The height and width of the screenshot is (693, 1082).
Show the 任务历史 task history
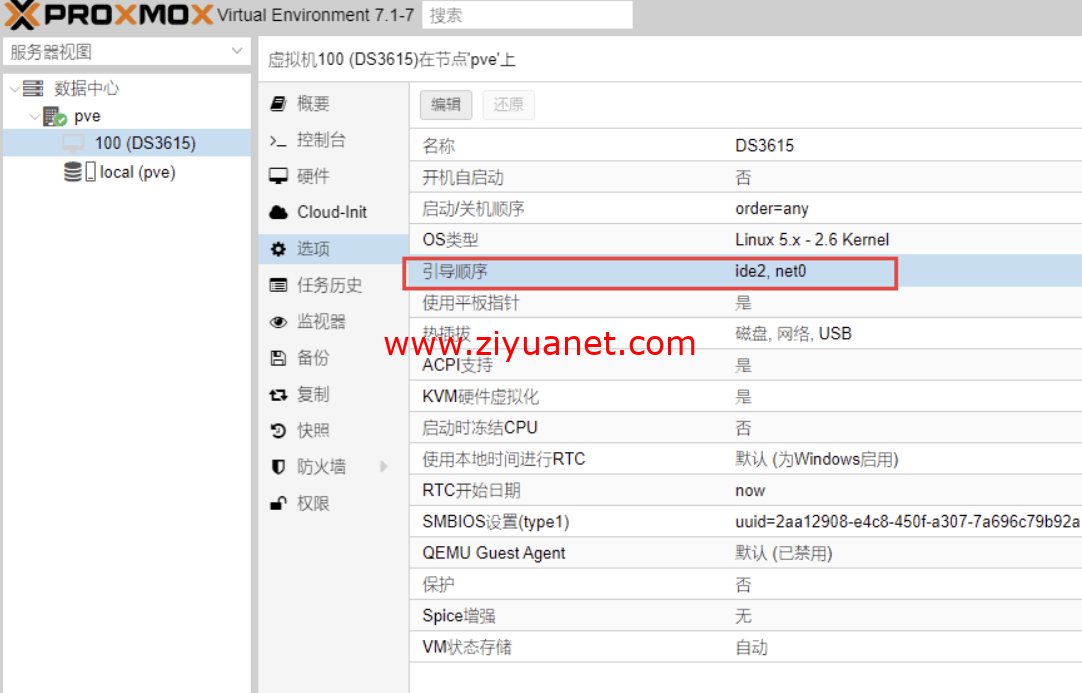pos(334,285)
